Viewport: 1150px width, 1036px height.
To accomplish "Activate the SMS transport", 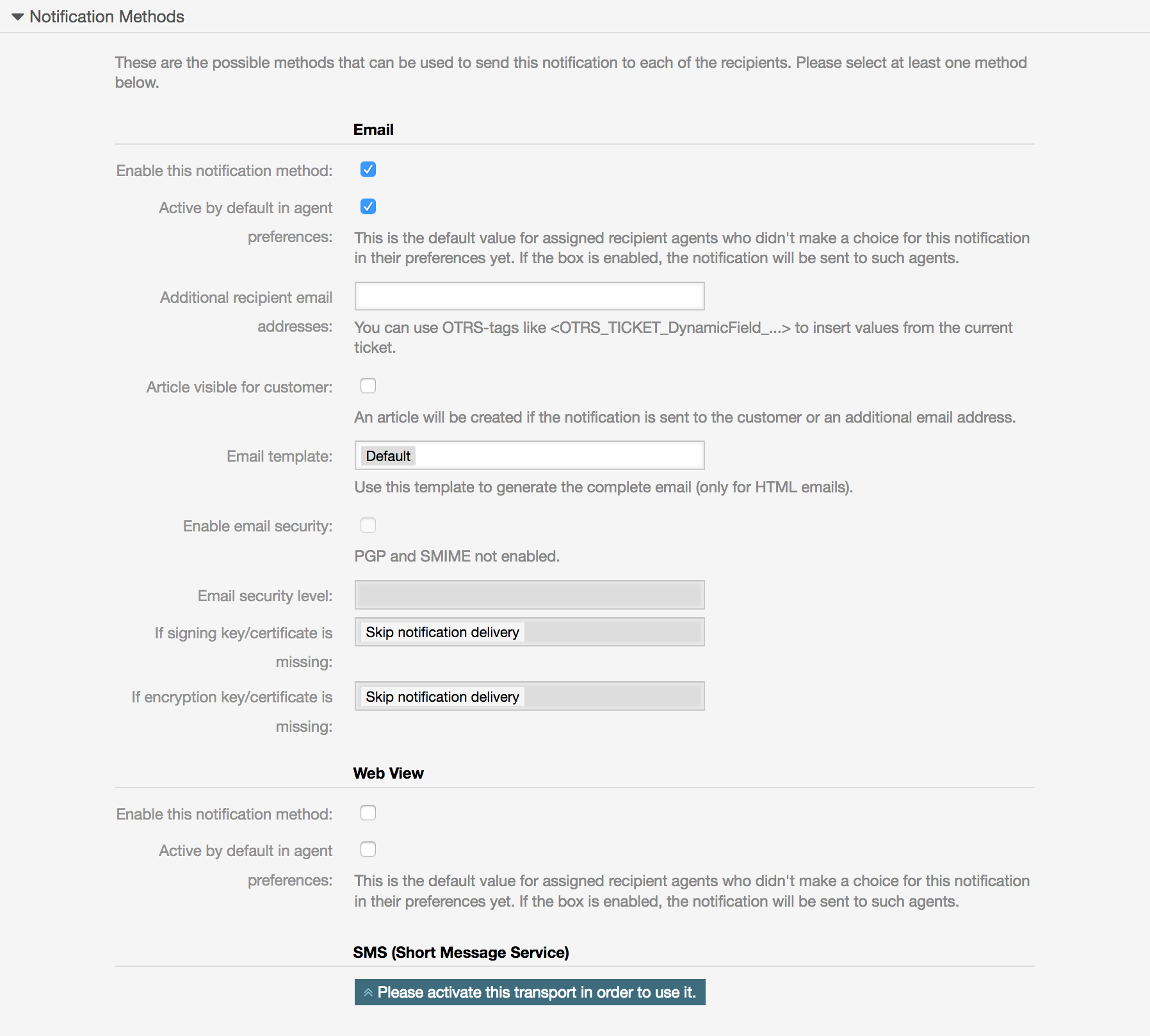I will tap(529, 992).
